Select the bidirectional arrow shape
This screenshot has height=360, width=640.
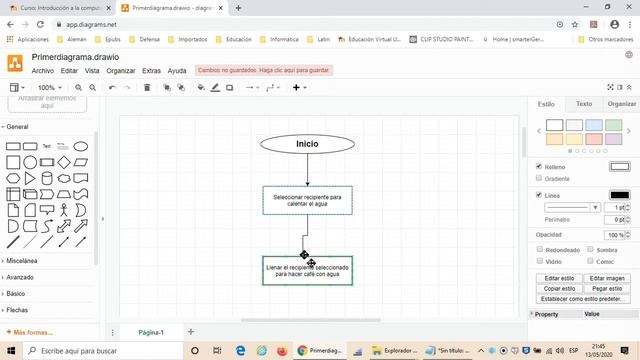tap(64, 226)
